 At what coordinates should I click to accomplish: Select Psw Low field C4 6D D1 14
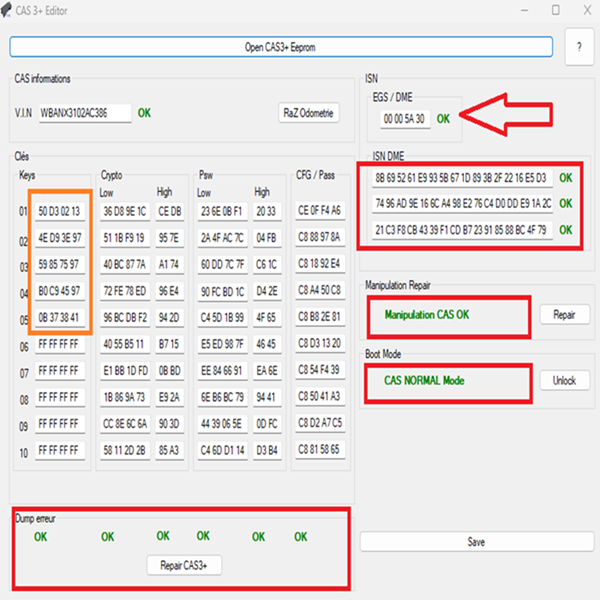[x=222, y=450]
